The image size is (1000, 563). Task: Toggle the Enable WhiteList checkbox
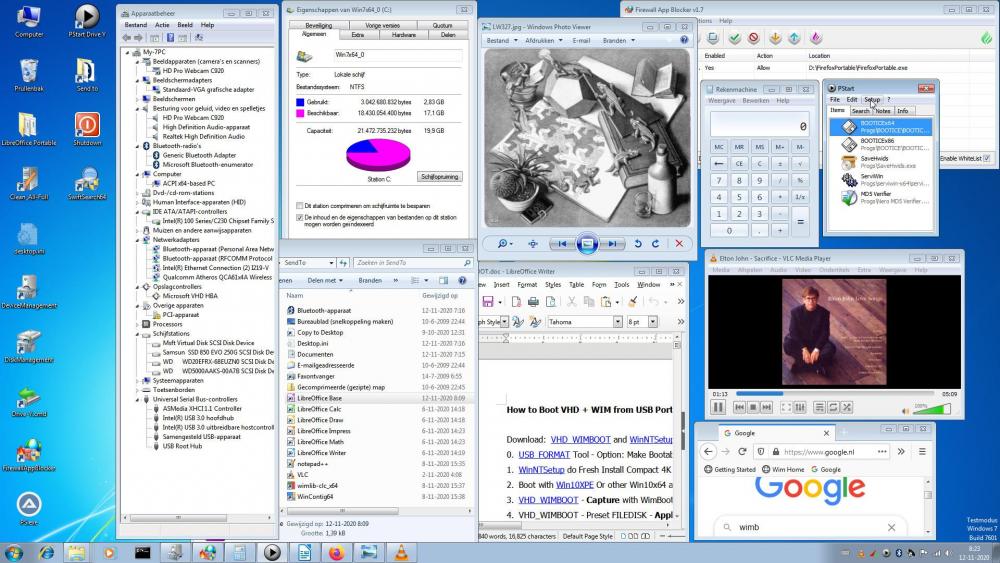point(987,158)
